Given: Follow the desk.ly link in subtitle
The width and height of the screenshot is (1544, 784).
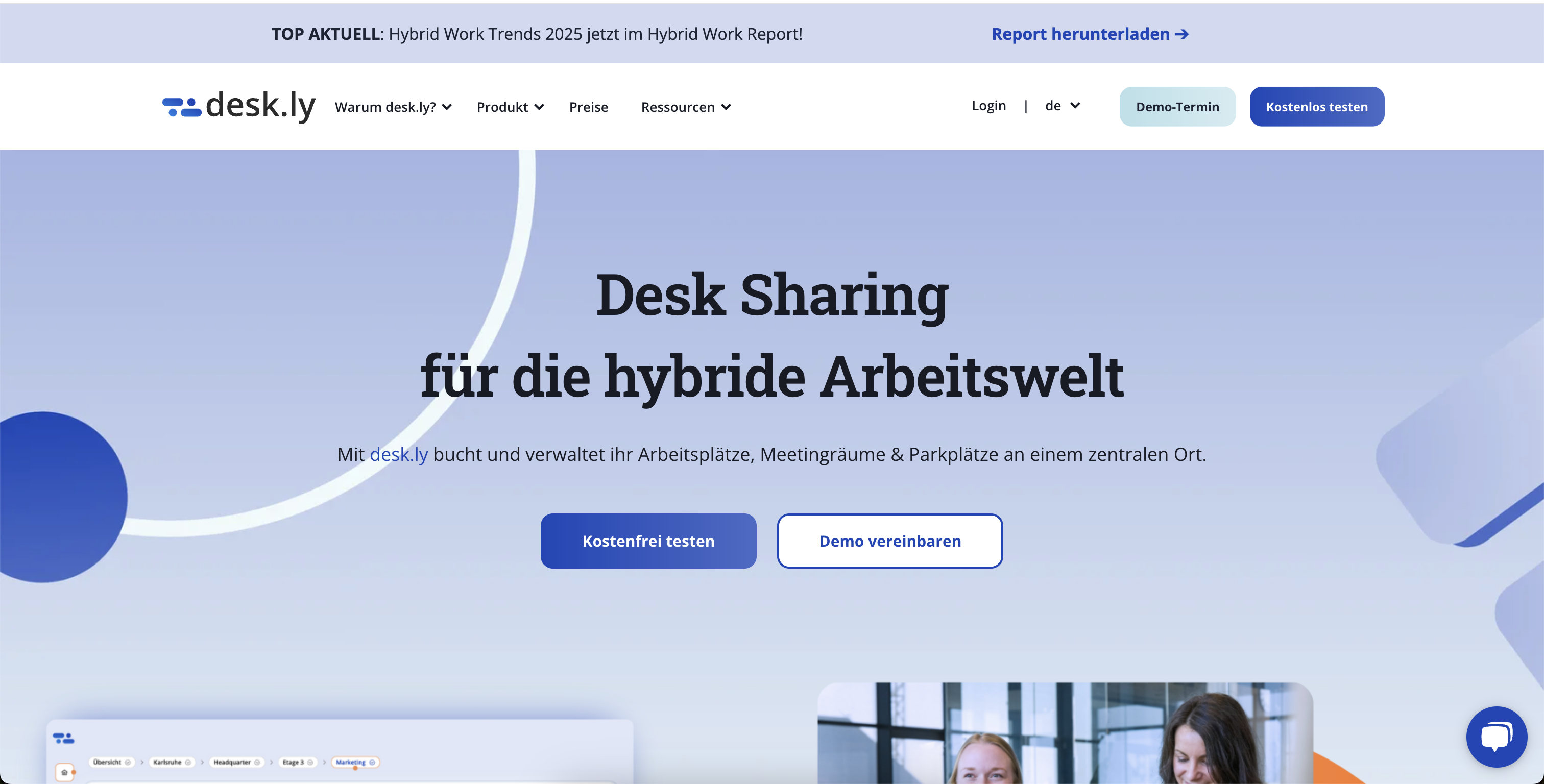Looking at the screenshot, I should 399,454.
